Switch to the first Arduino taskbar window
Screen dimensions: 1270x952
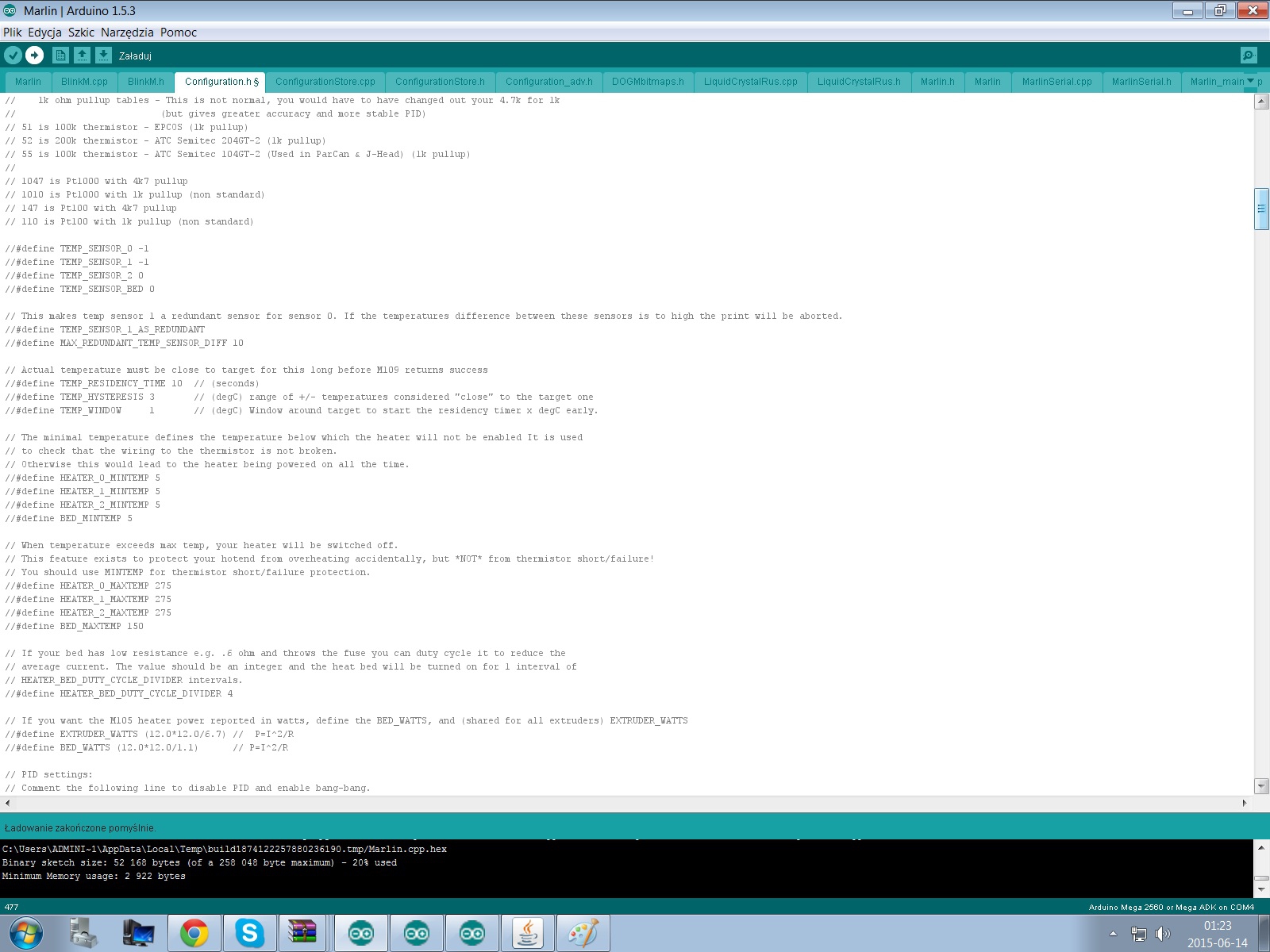(x=361, y=933)
